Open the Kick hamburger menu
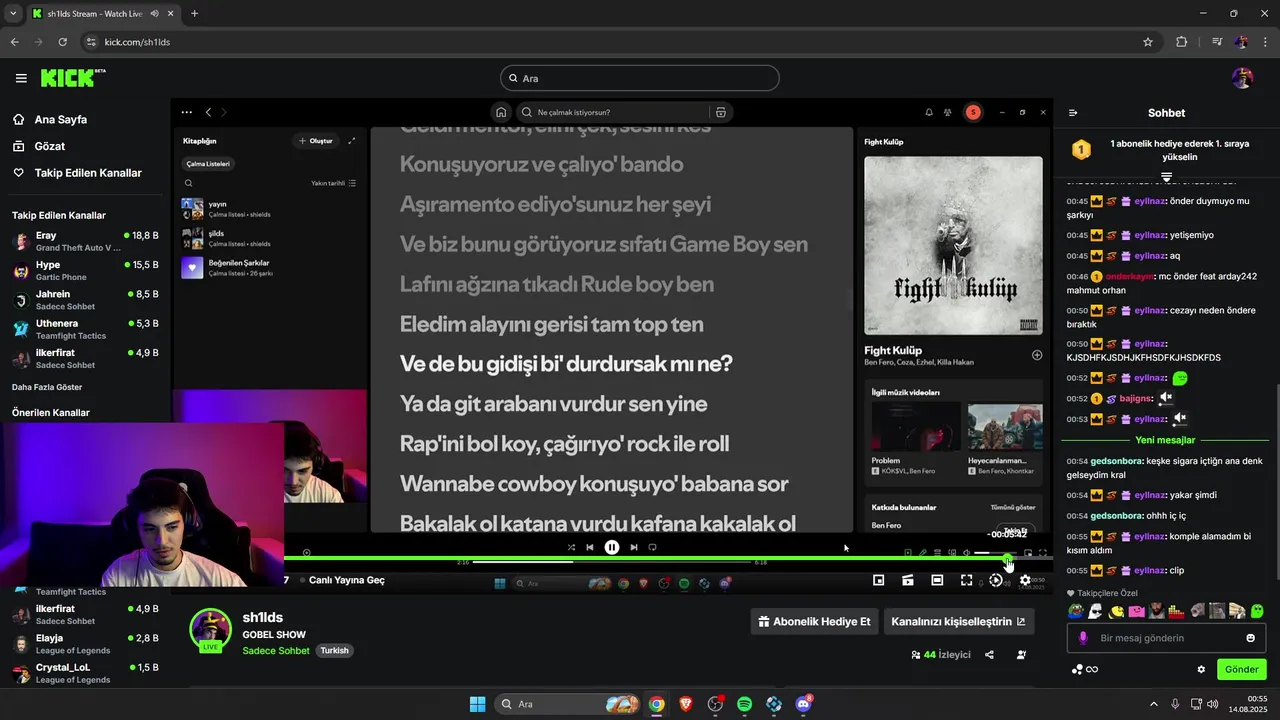 click(x=21, y=78)
